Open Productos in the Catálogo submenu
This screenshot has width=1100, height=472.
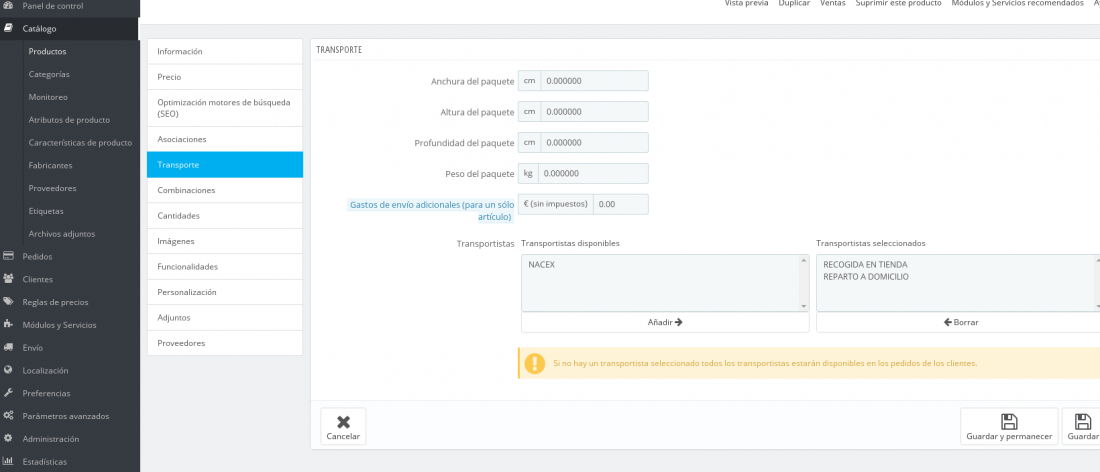pyautogui.click(x=48, y=51)
